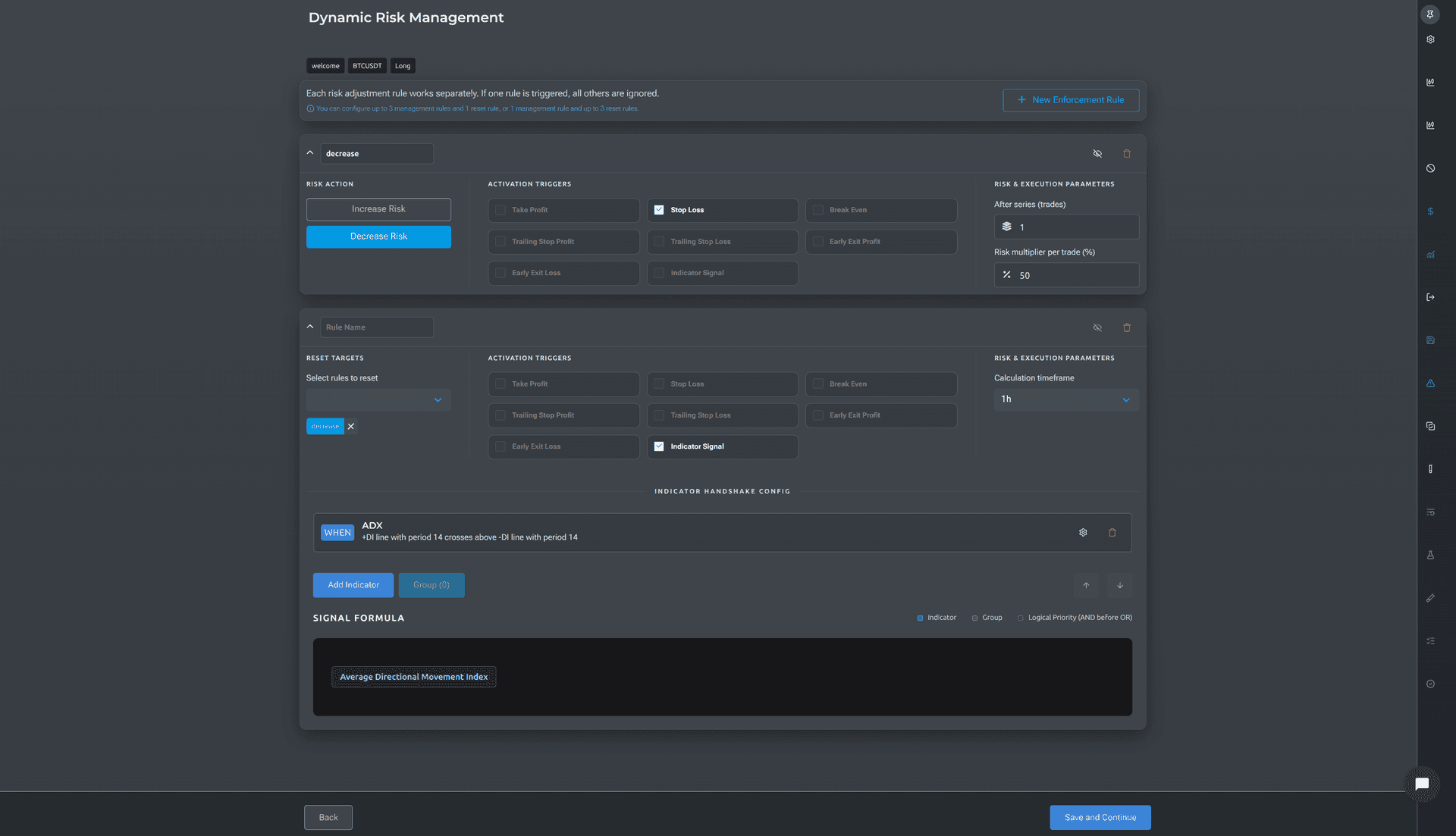Uncheck Indicator Signal in reset rule

pos(659,446)
